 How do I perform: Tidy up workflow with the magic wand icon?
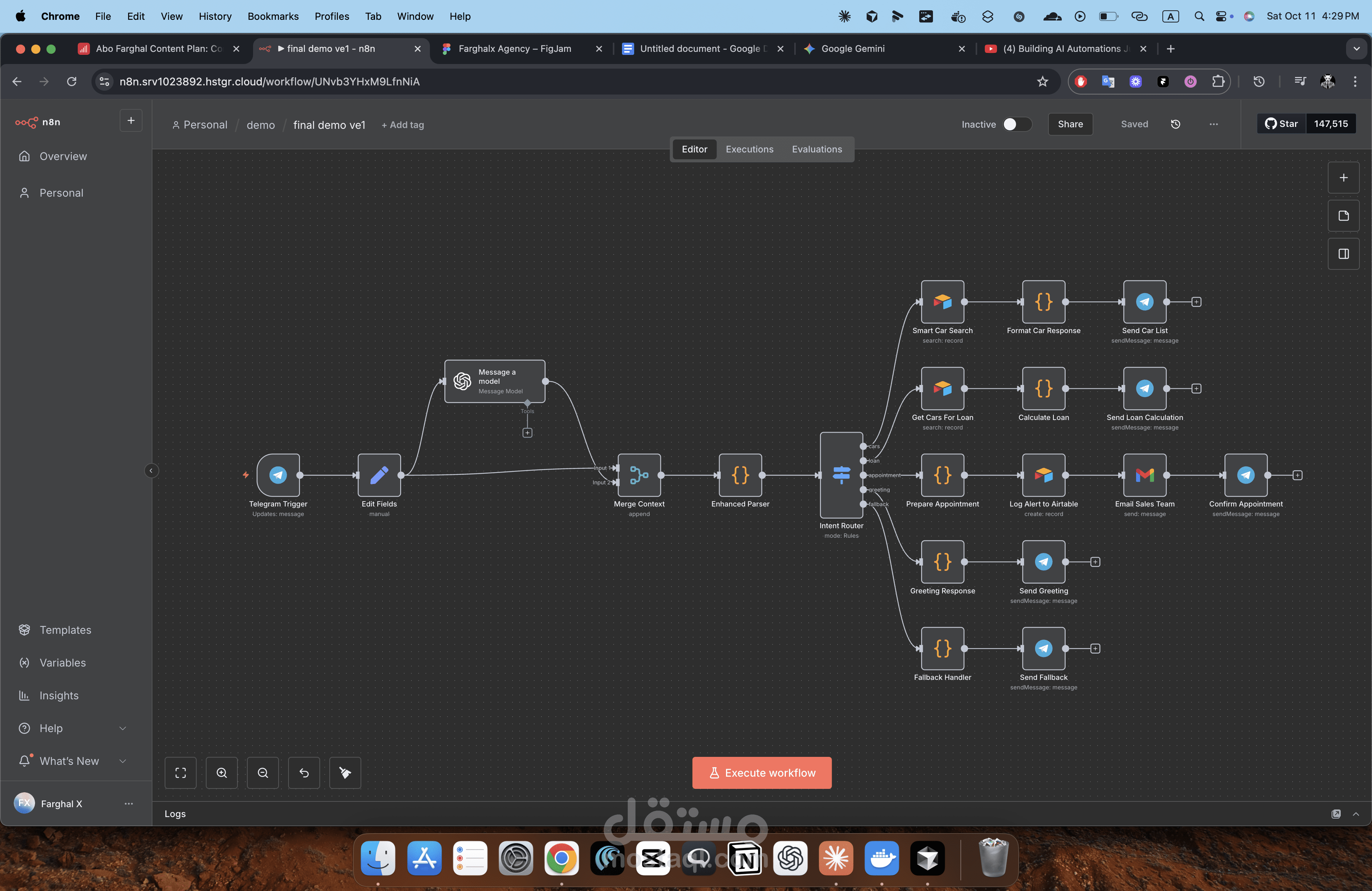tap(345, 773)
